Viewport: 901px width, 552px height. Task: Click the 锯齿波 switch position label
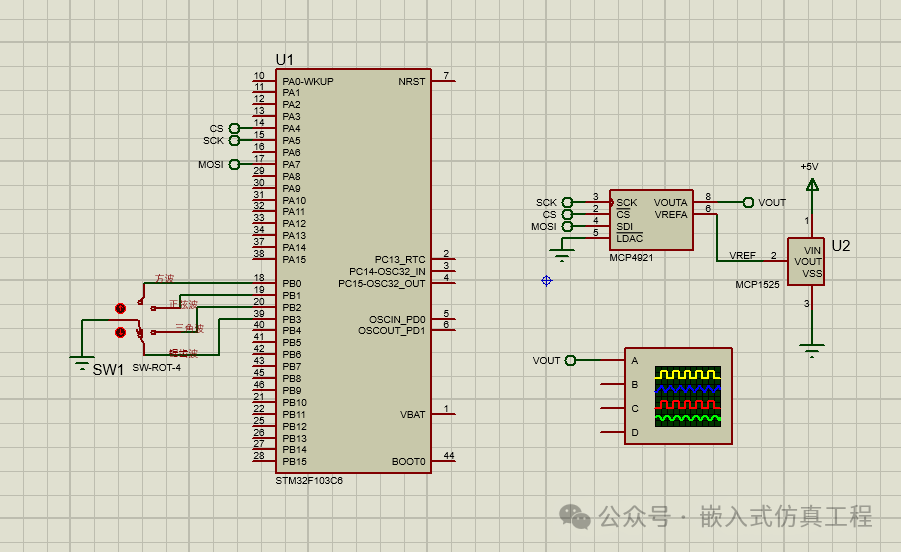tap(183, 353)
